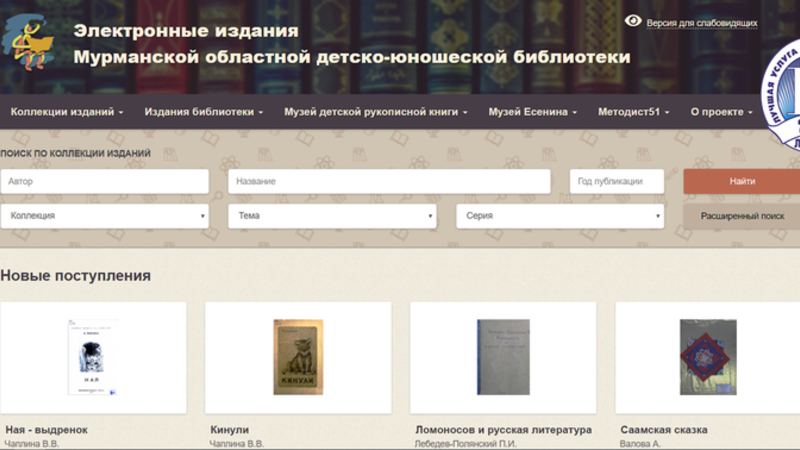Expand the Методист51 menu
Viewport: 800px width, 450px height.
tap(634, 112)
